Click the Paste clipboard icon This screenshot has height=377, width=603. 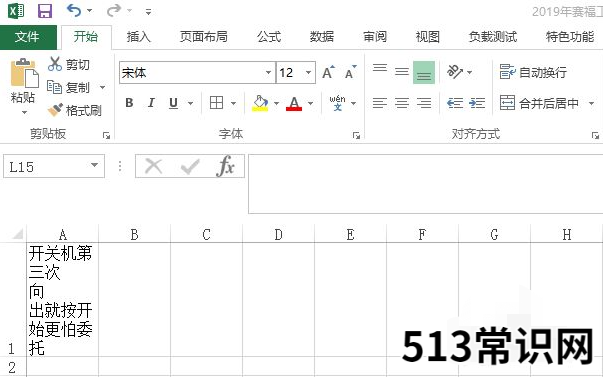pos(24,73)
